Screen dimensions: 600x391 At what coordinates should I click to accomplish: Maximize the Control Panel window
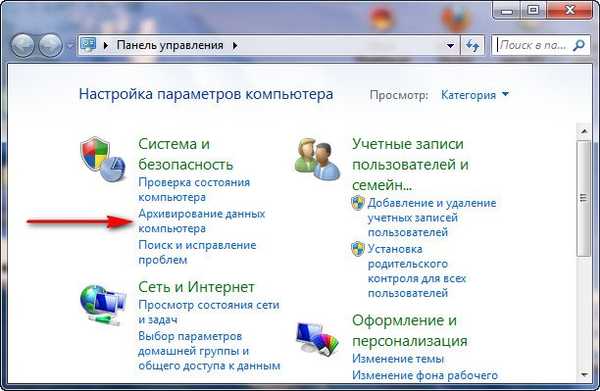(533, 10)
